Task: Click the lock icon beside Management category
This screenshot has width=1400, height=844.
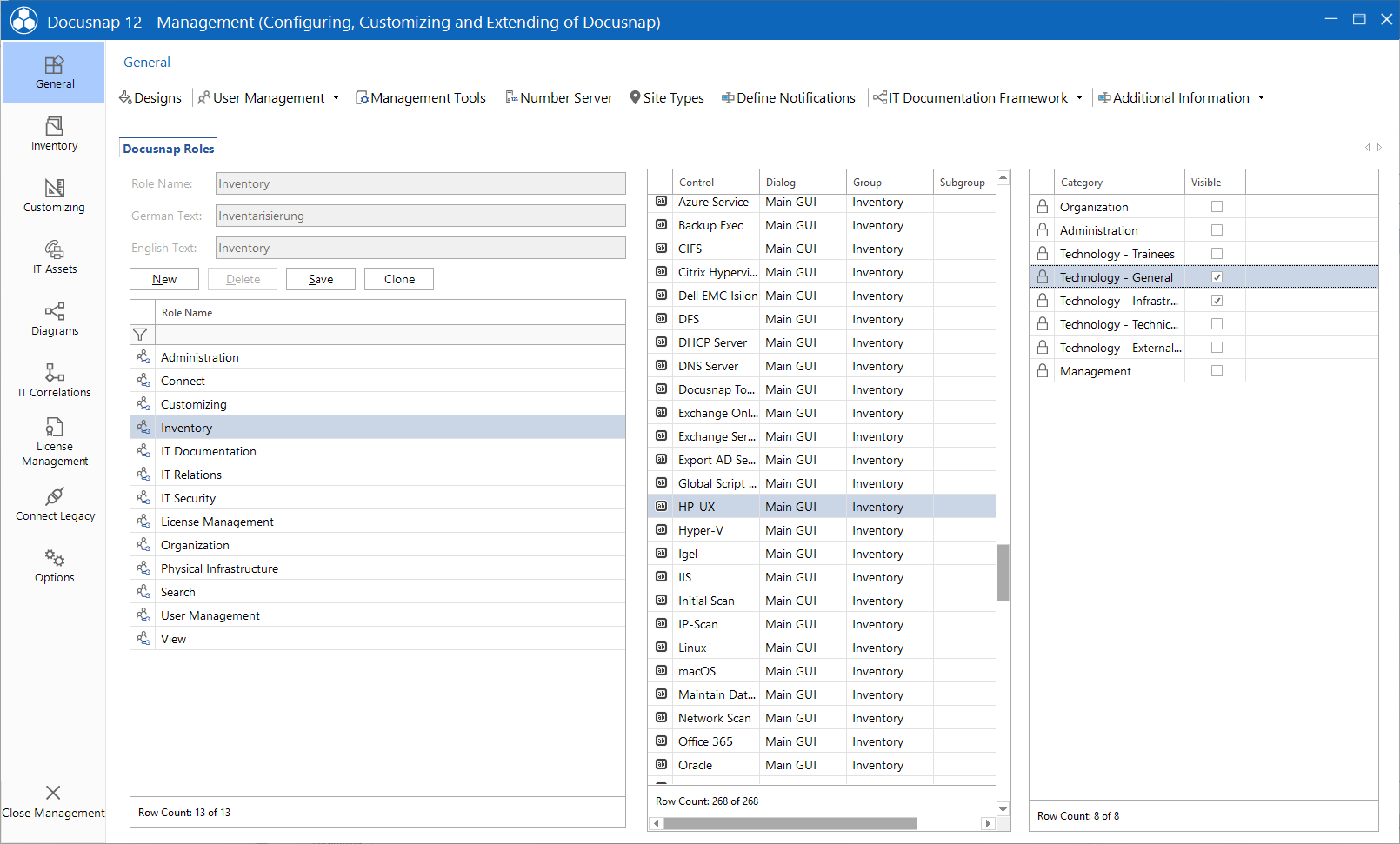Action: click(1042, 371)
